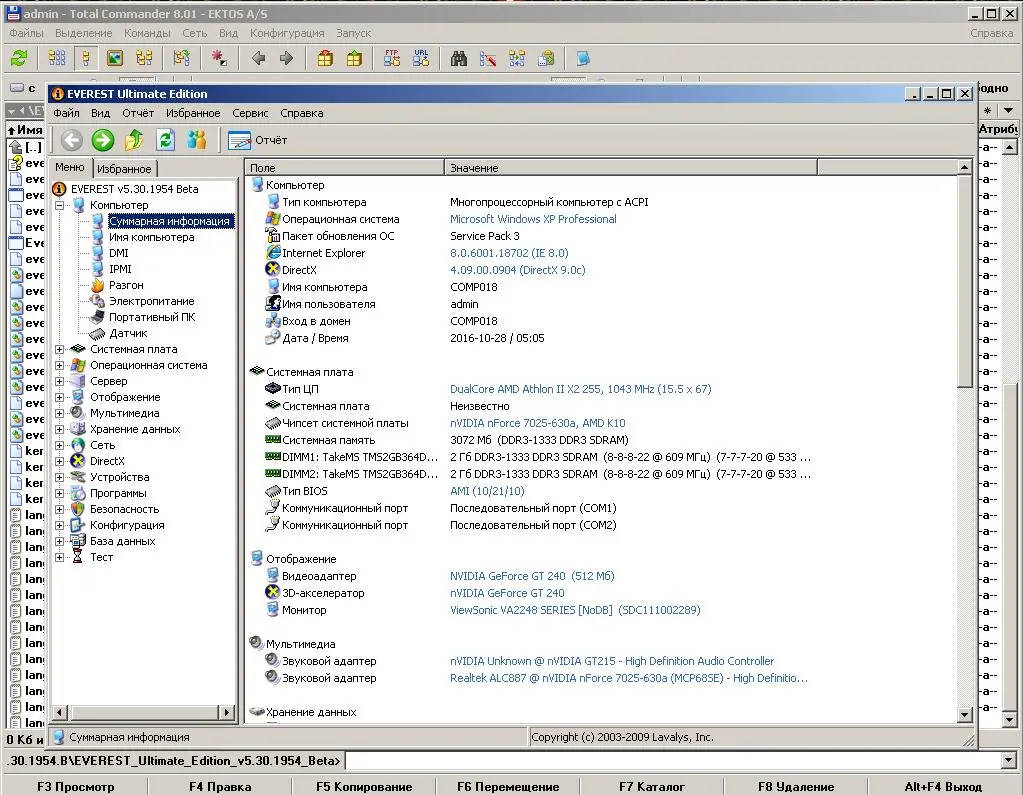
Task: Open the Отчёт report button
Action: (x=258, y=140)
